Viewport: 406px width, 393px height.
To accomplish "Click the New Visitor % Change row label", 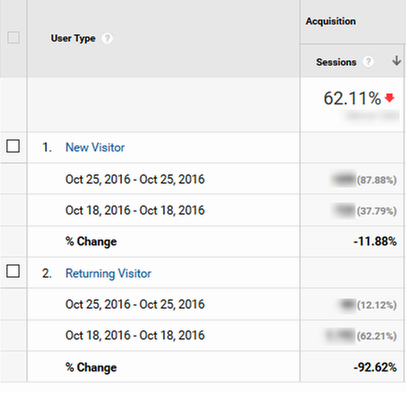I will [91, 241].
